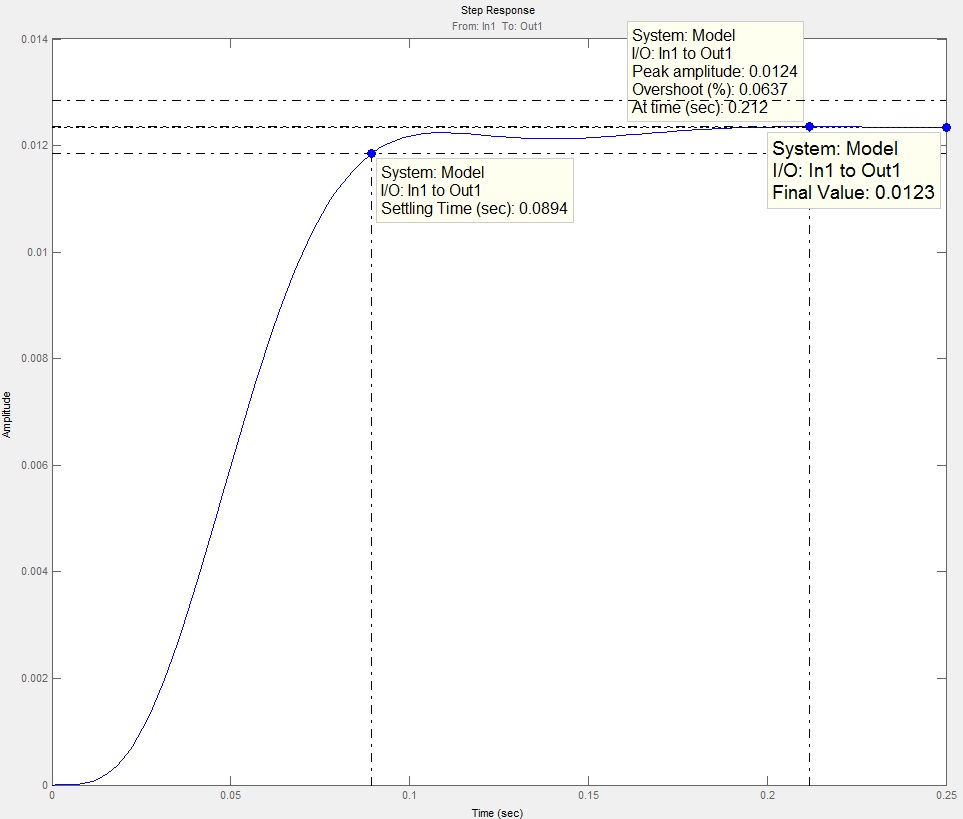Click the 0.002 y-axis tick label

pyautogui.click(x=34, y=678)
